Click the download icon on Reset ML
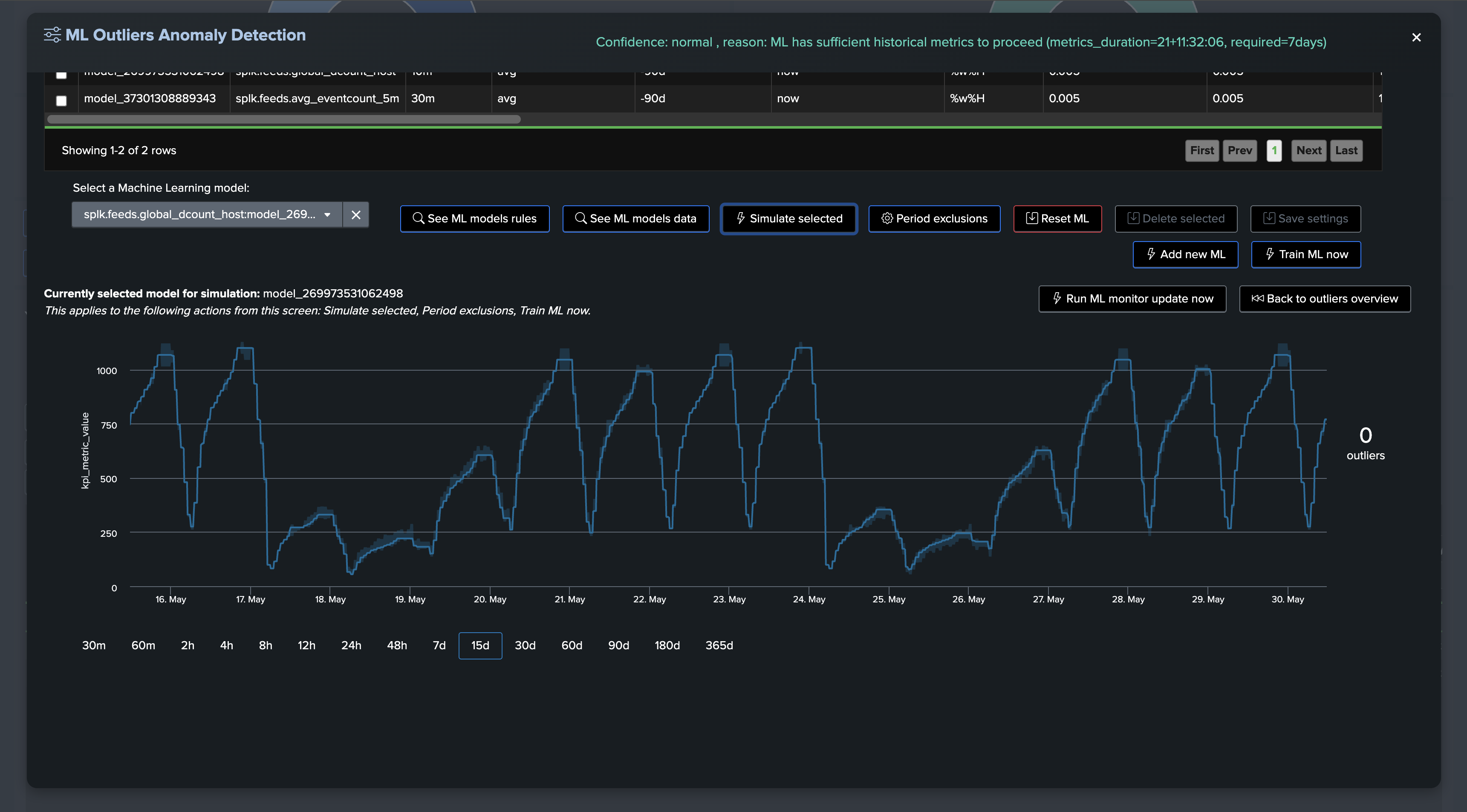1467x812 pixels. [1031, 219]
